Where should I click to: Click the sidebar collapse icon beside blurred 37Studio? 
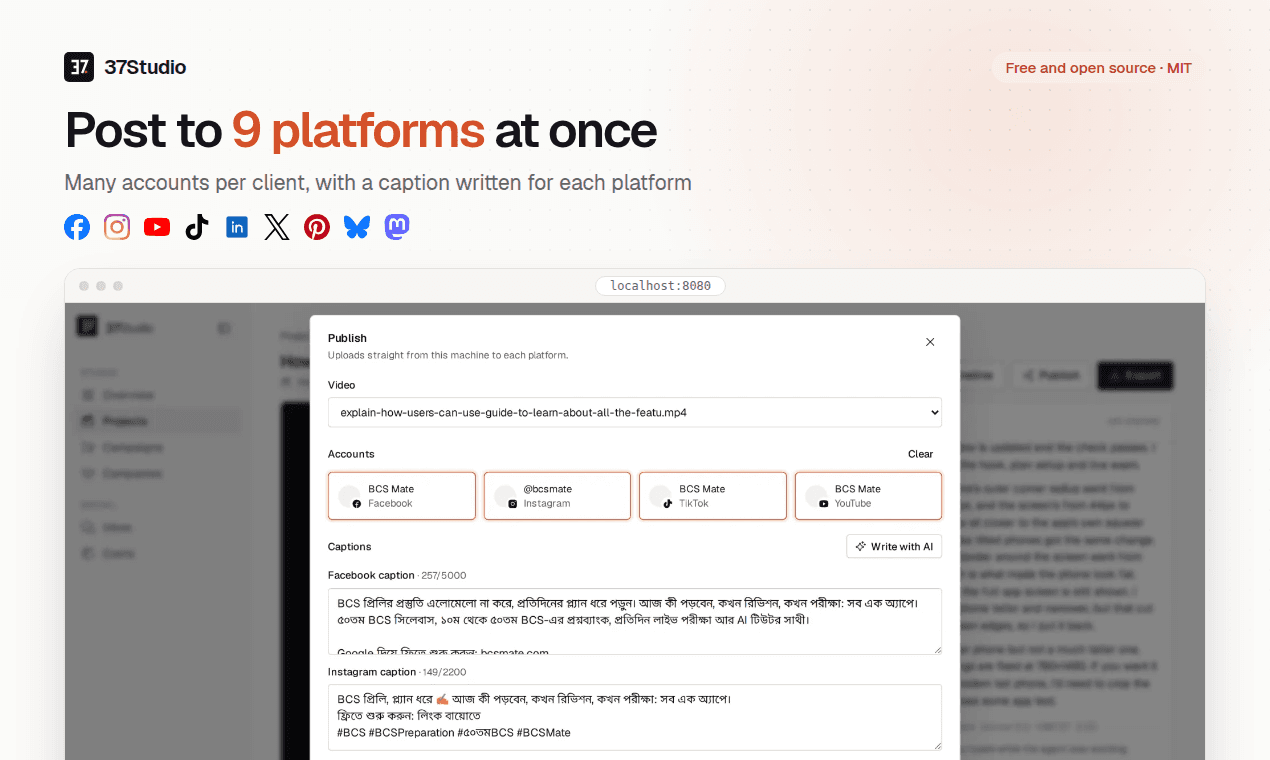[224, 328]
